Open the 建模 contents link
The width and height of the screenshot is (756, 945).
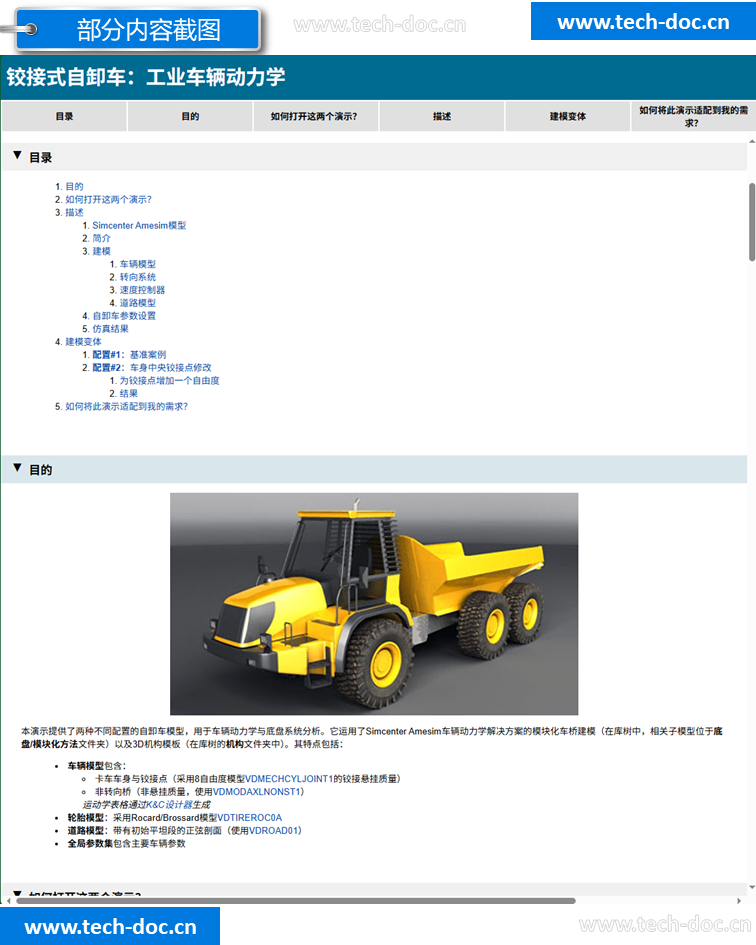coord(101,251)
